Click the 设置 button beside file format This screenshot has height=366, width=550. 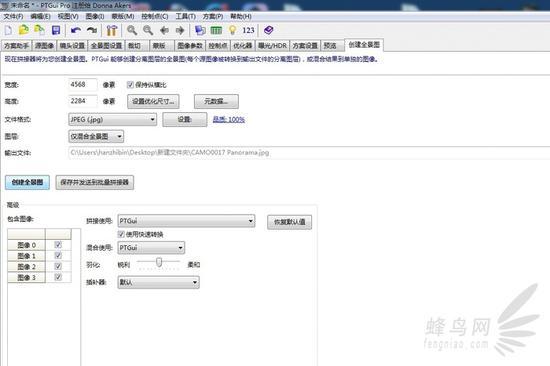(185, 120)
